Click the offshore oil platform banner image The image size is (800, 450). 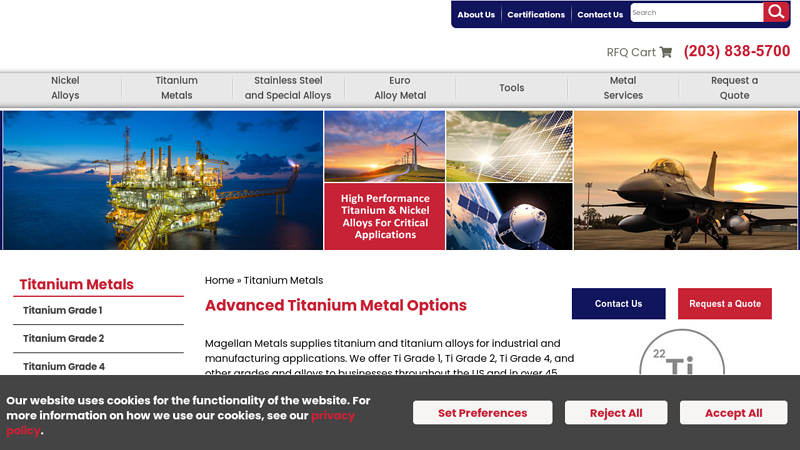pyautogui.click(x=163, y=180)
